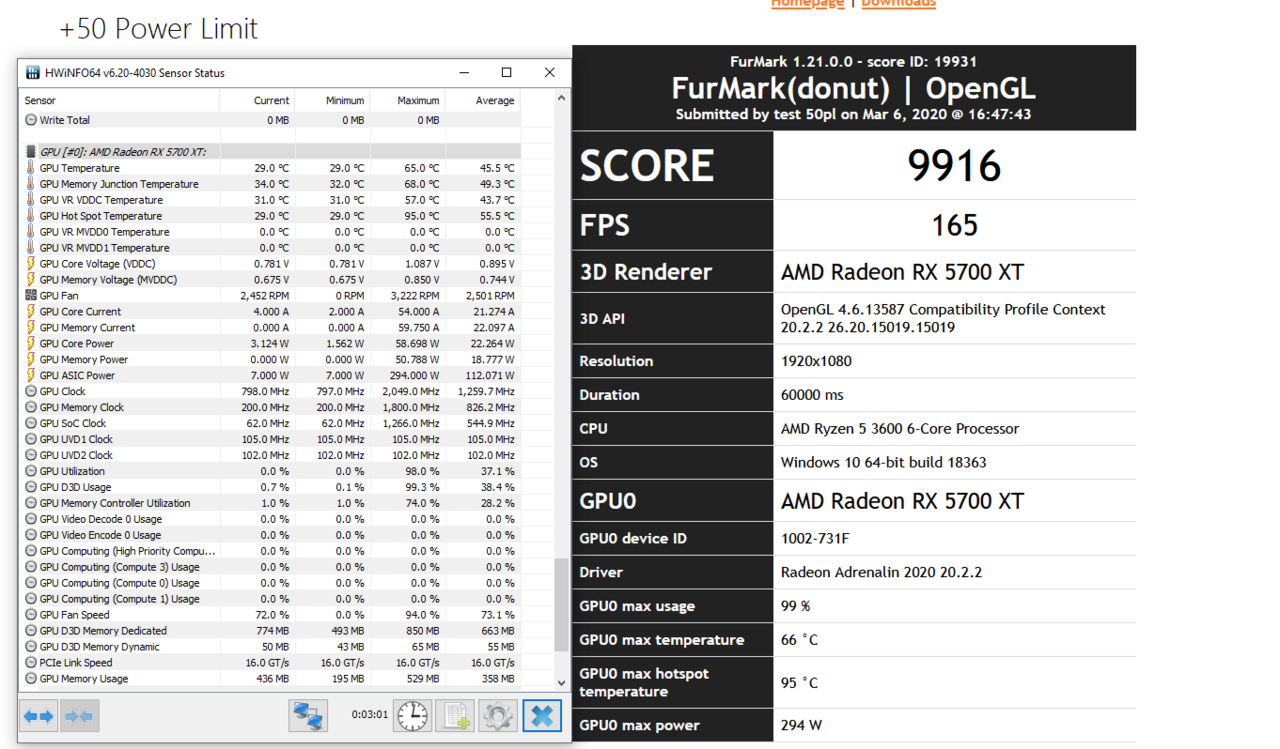This screenshot has width=1280, height=749.
Task: Click the thermometer icon for GPU Temperature
Action: coord(31,168)
